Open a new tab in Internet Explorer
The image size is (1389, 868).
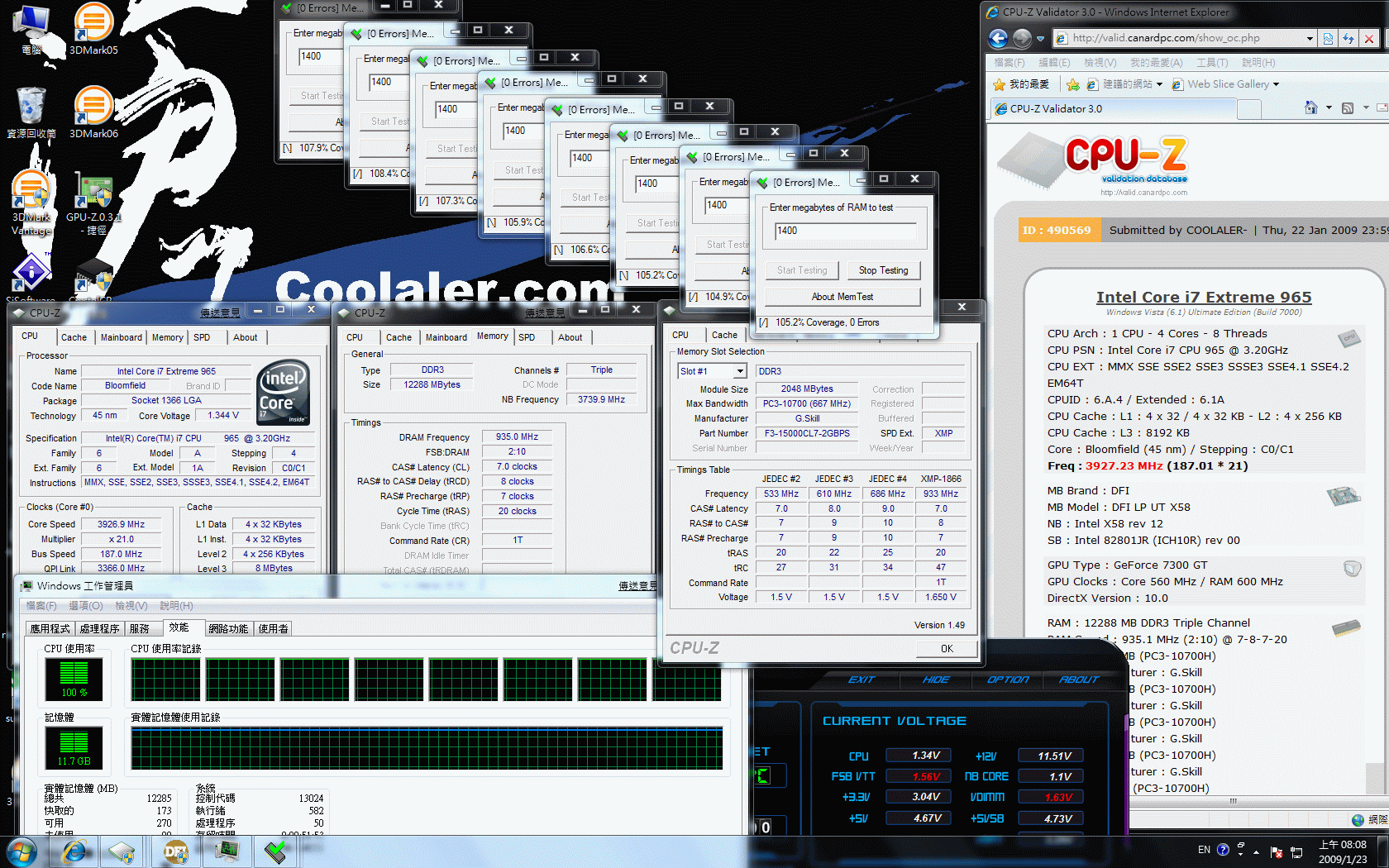[1248, 109]
